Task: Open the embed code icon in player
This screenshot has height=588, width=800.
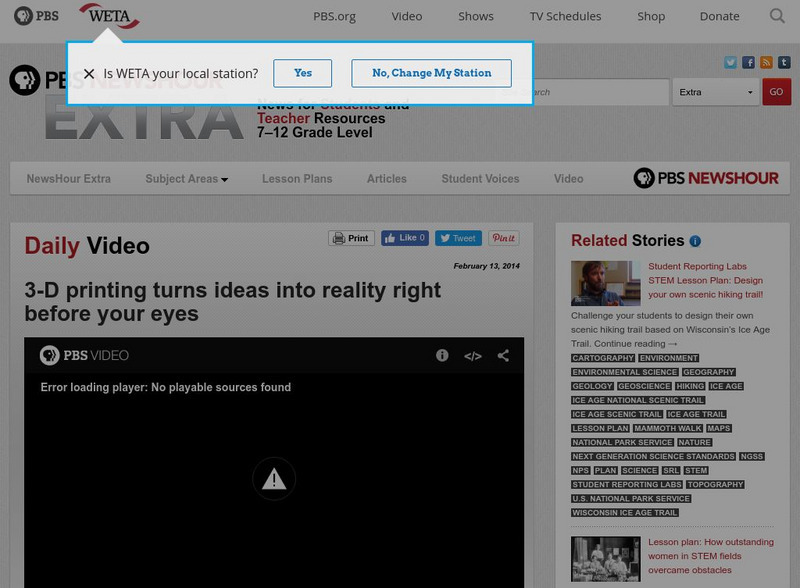Action: 472,356
